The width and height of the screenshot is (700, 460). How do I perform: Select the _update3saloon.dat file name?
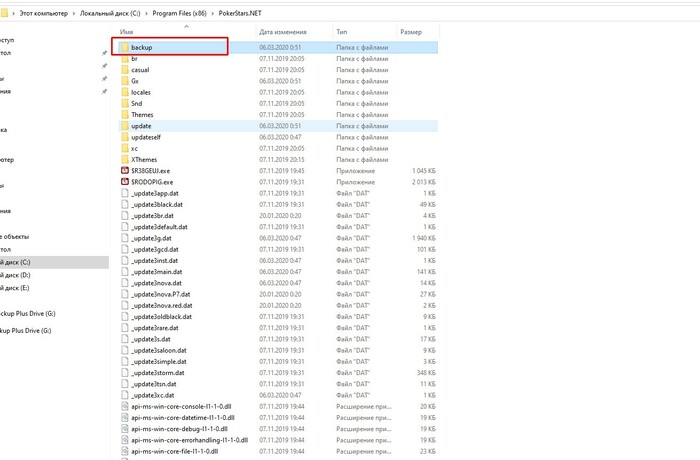159,350
